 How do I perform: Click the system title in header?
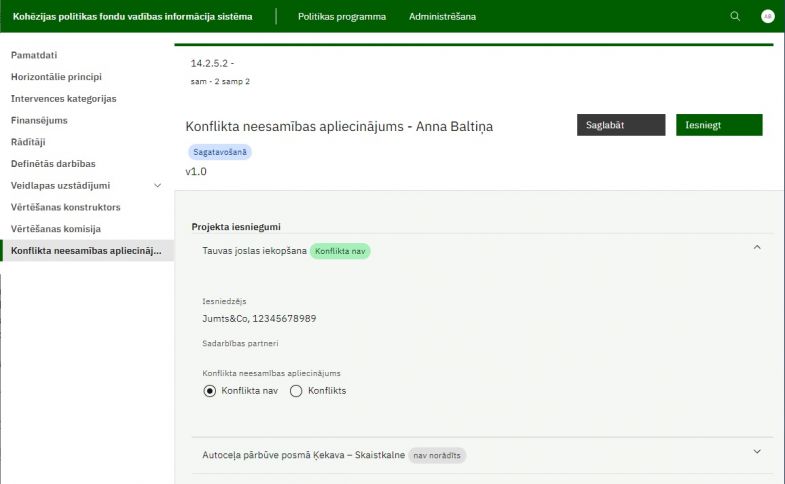click(132, 17)
